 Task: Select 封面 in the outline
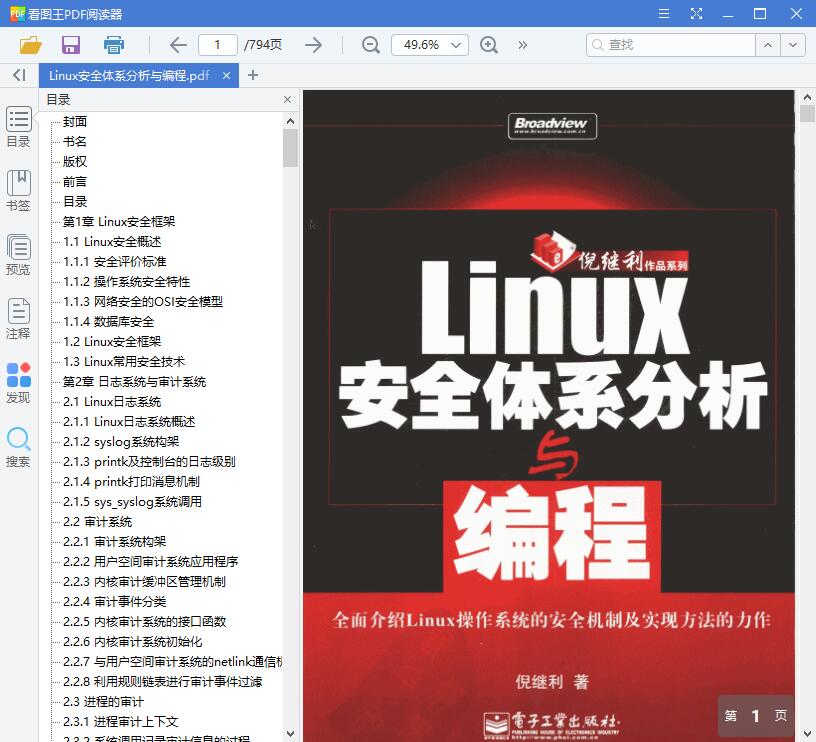coord(75,122)
